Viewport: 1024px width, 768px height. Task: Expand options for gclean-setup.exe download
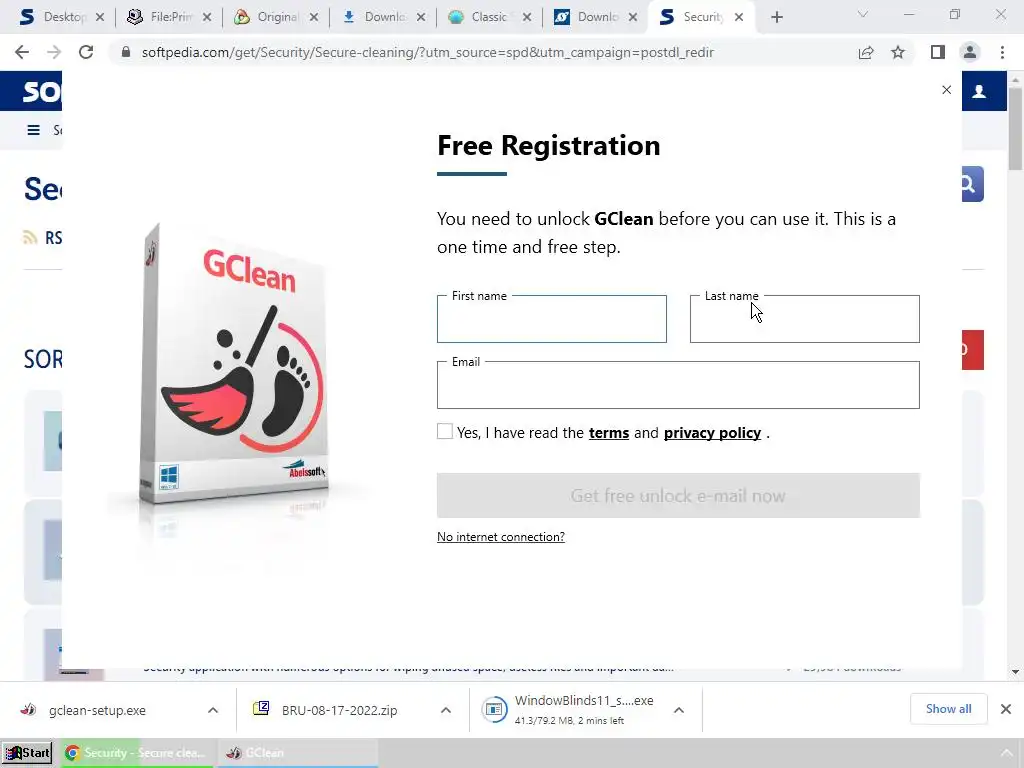(x=213, y=710)
